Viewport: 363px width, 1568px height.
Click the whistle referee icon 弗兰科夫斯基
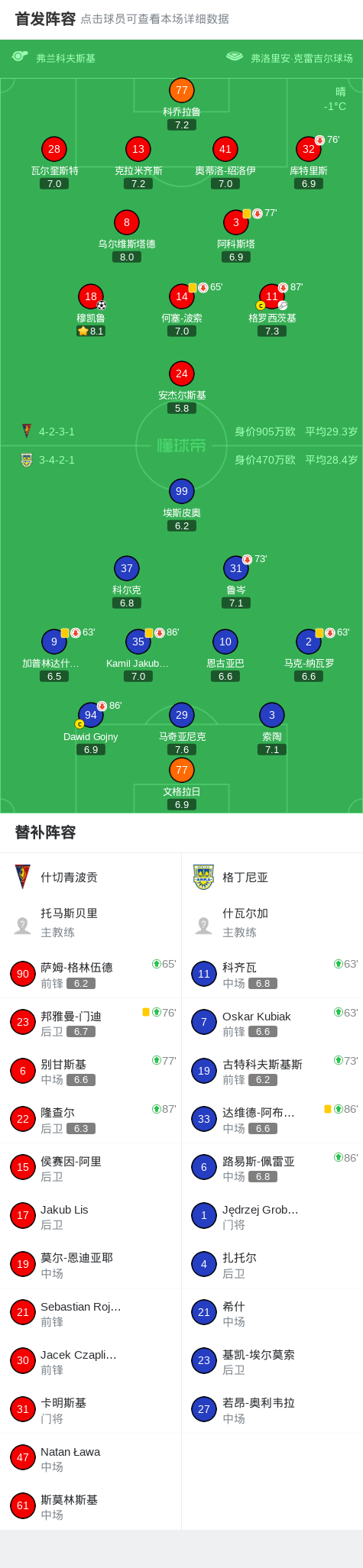click(20, 57)
